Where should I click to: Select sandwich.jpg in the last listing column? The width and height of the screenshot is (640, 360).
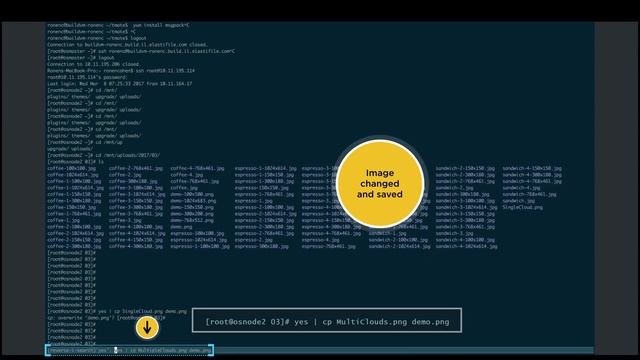point(518,201)
